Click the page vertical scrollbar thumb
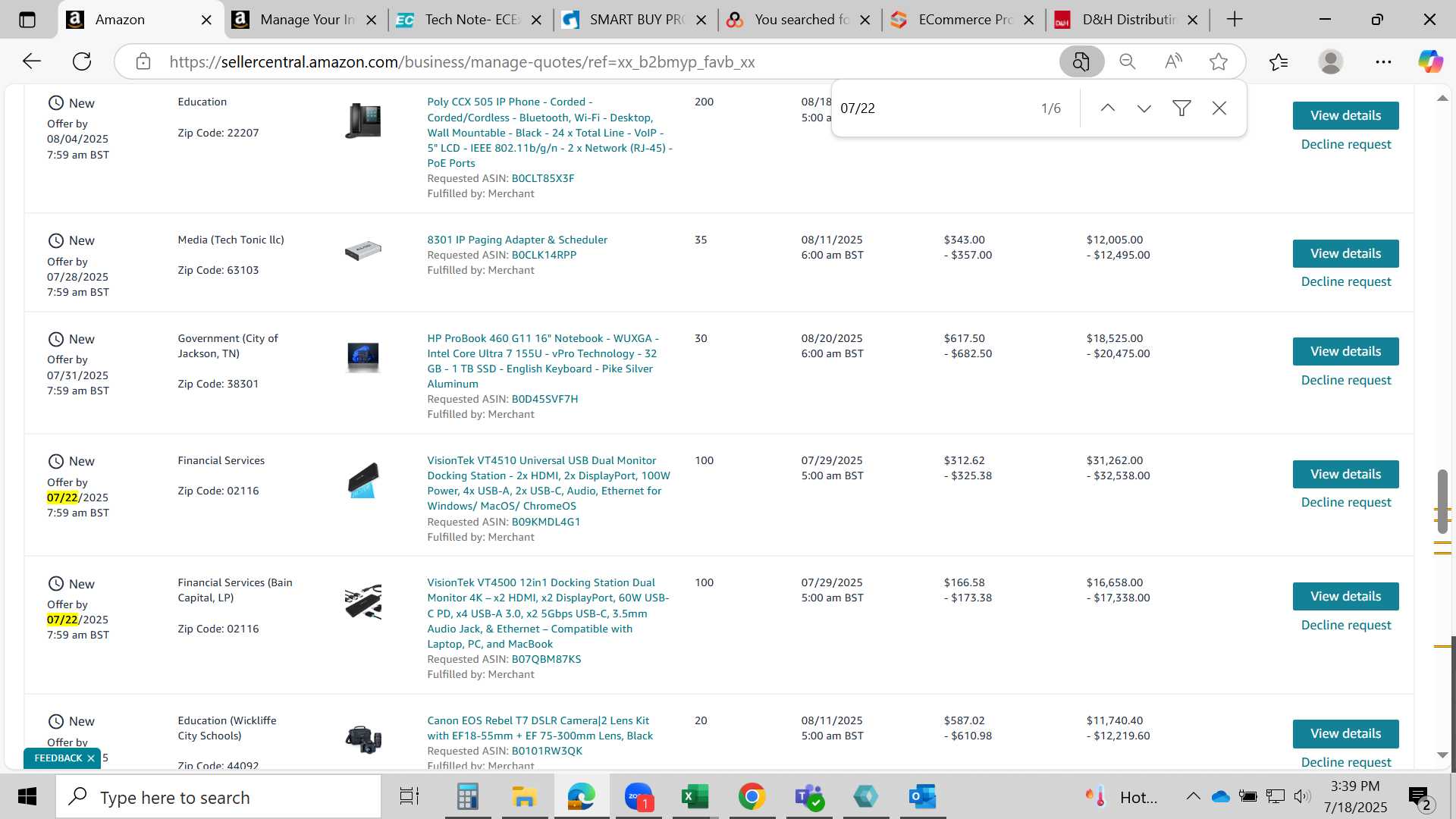 coord(1442,500)
